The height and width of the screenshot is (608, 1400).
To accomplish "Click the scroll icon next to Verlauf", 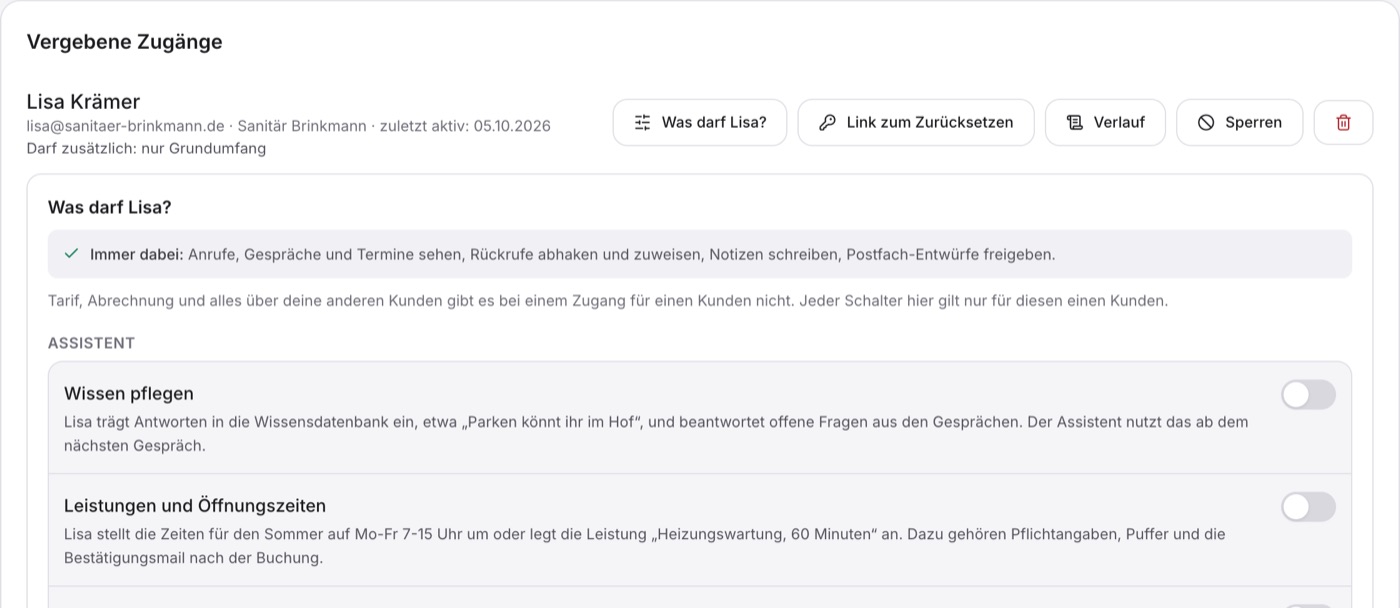I will [1075, 122].
